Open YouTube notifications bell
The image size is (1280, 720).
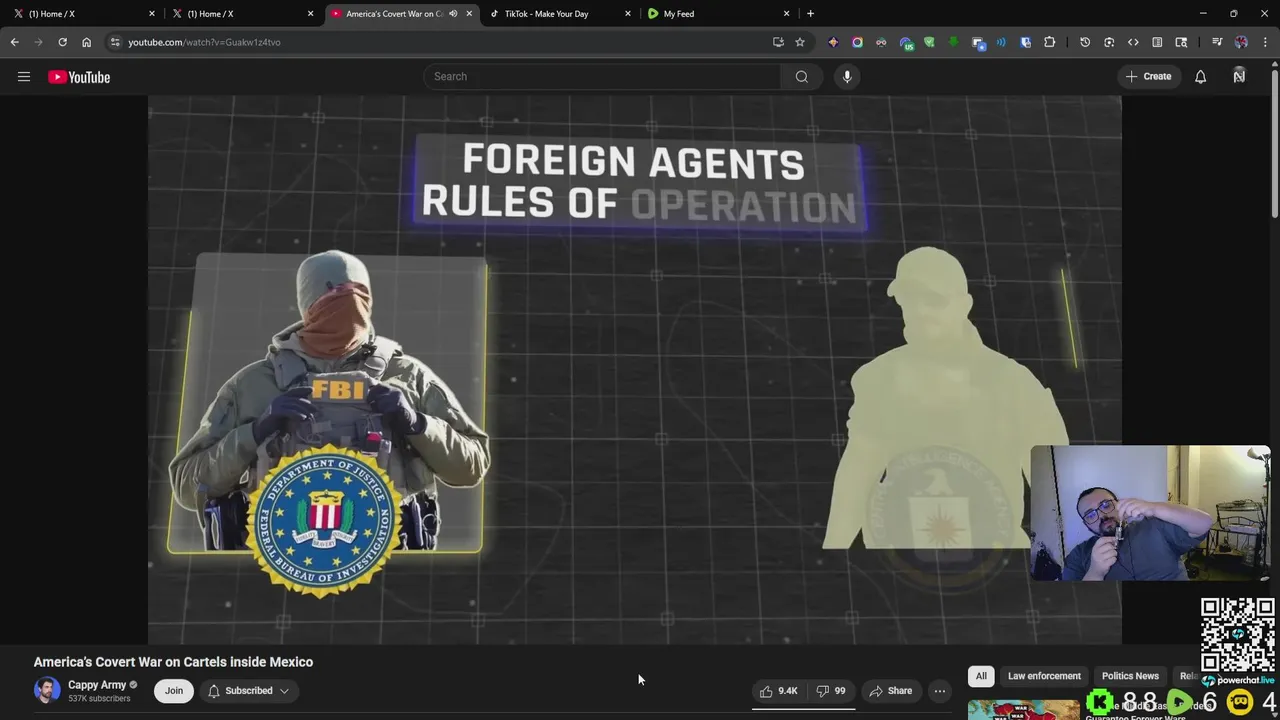point(1201,77)
